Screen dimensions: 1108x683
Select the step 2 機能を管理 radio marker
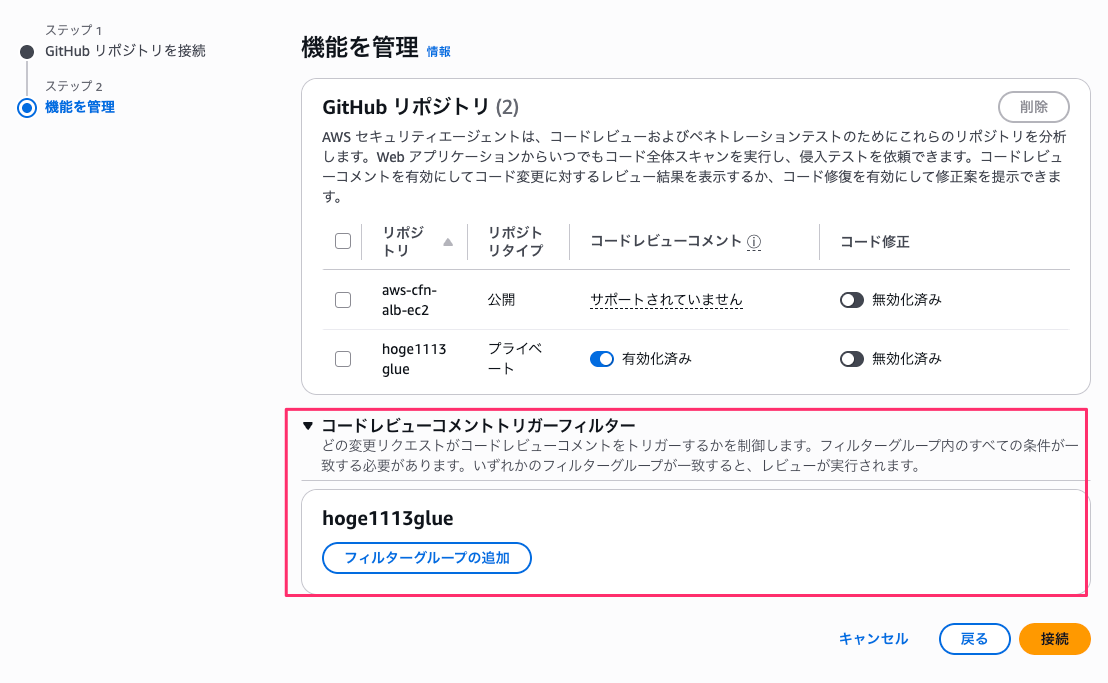coord(27,107)
